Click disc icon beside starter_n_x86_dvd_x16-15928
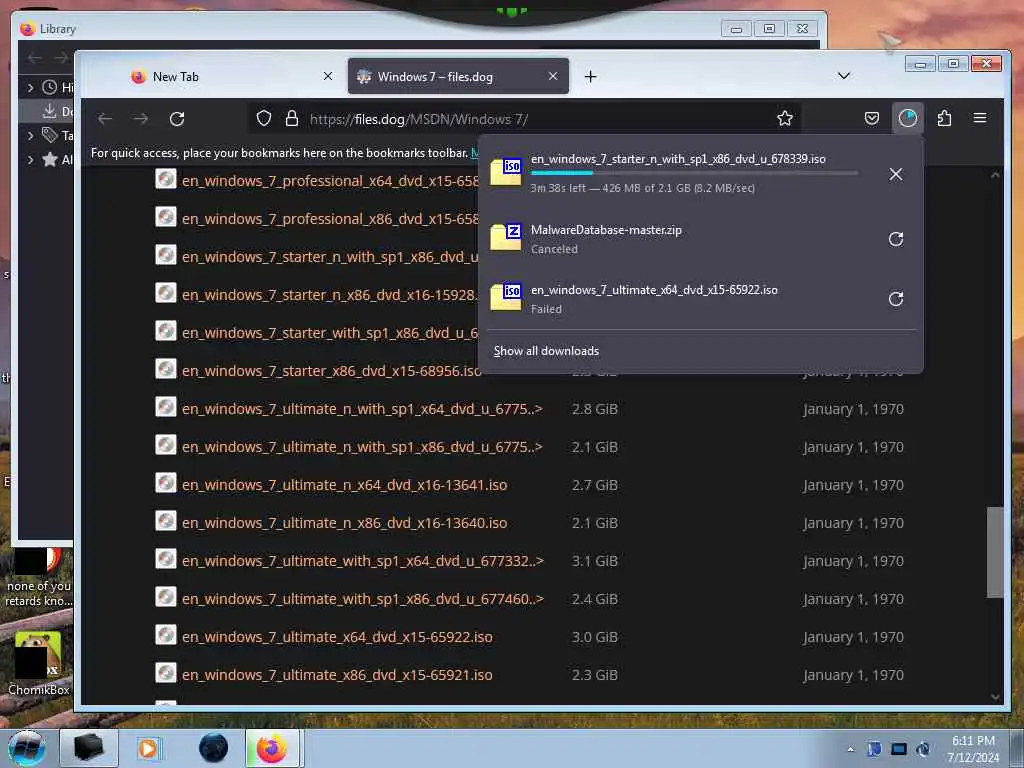Screen dimensions: 1024x768 (x=166, y=293)
